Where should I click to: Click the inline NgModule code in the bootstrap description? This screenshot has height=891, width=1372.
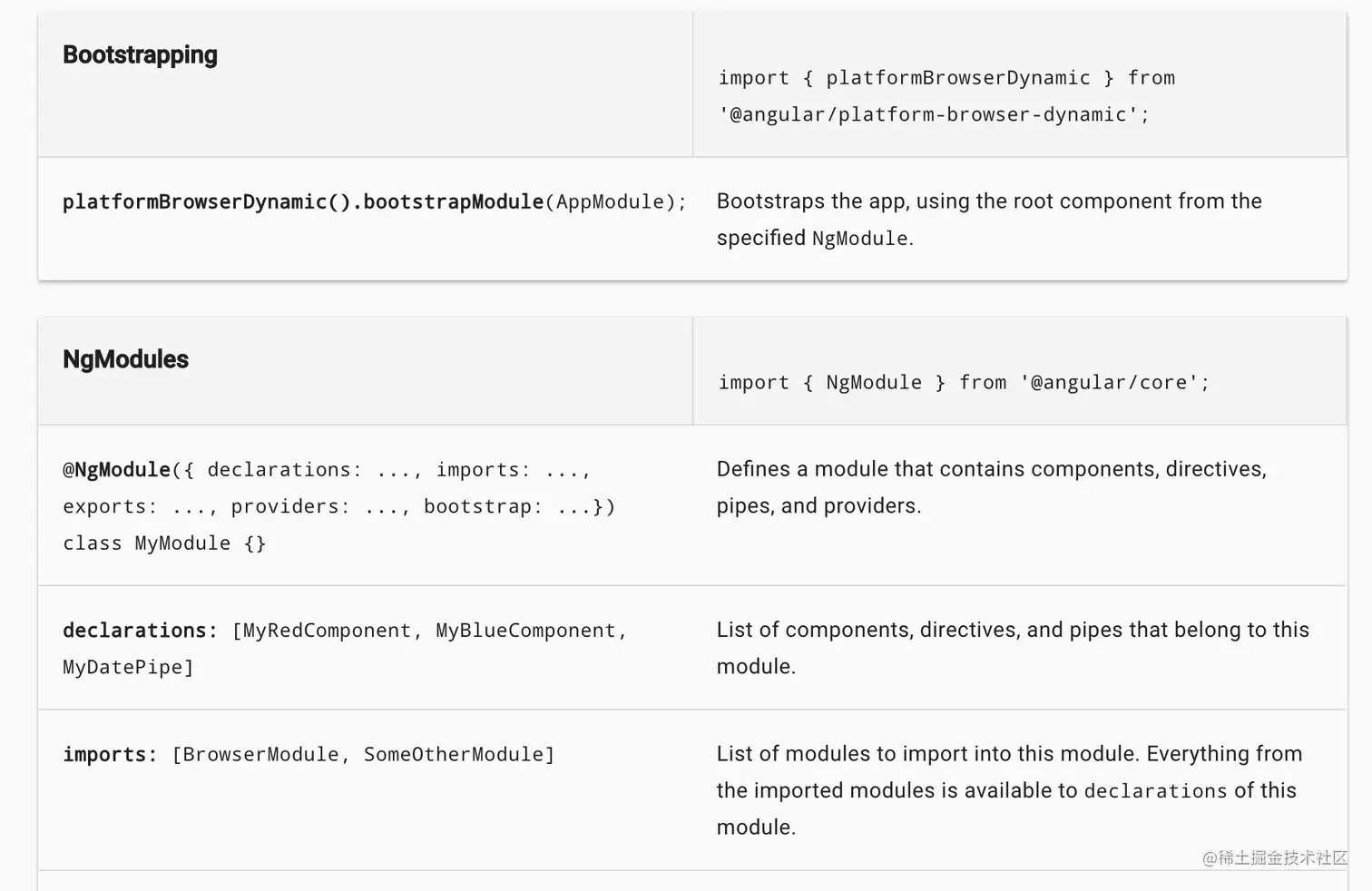[859, 239]
